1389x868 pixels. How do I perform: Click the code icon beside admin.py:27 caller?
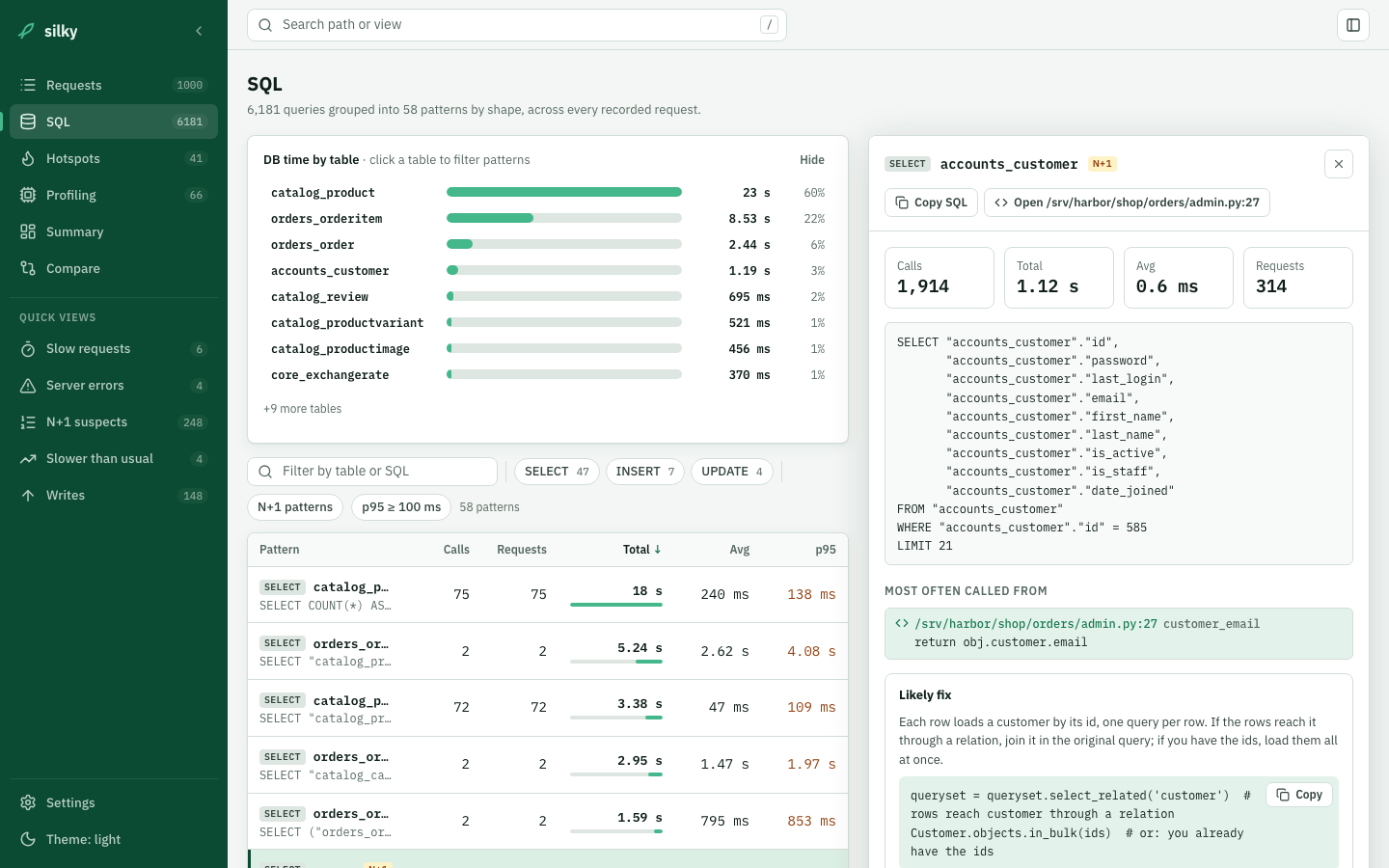pyautogui.click(x=902, y=624)
